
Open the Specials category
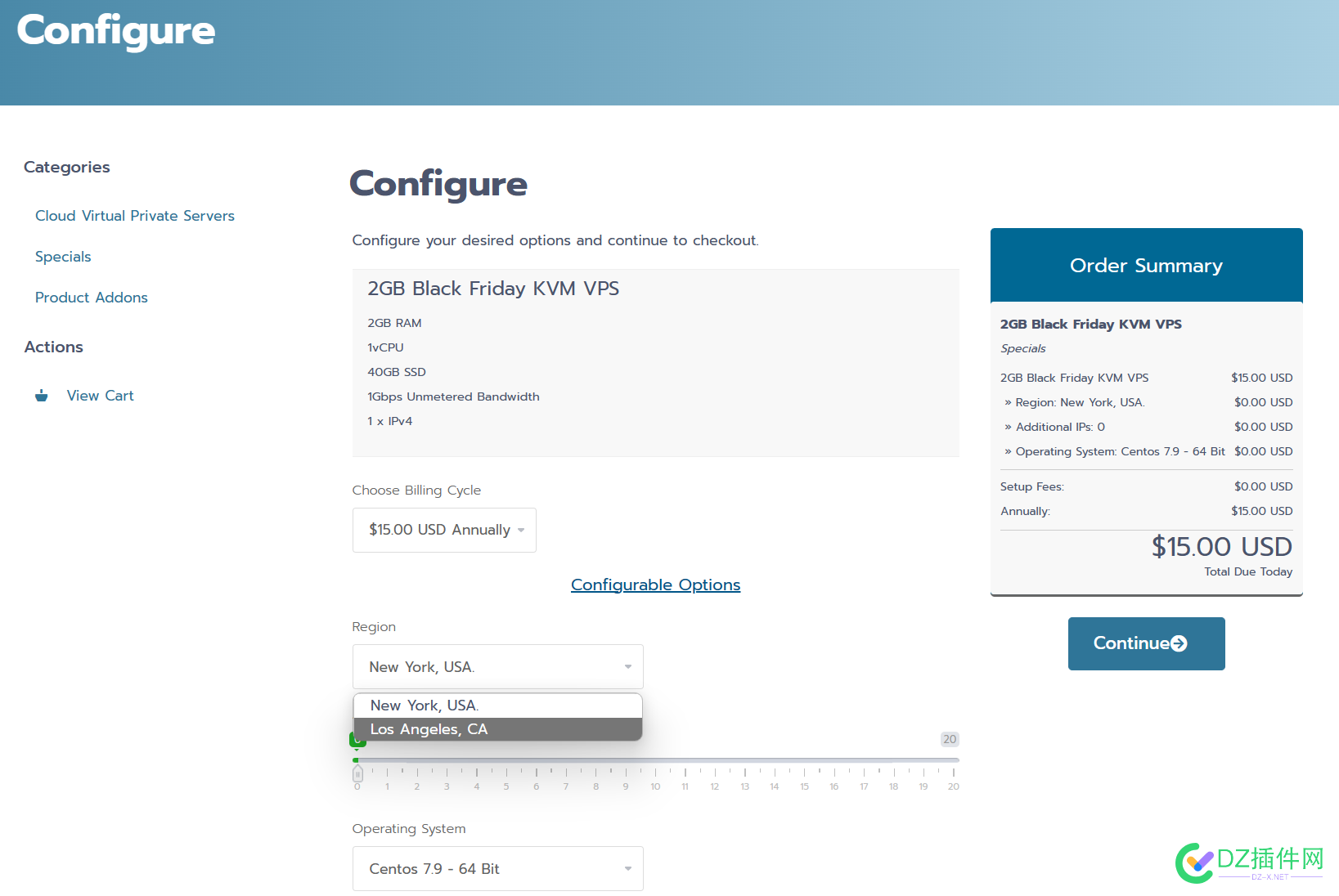[x=63, y=257]
